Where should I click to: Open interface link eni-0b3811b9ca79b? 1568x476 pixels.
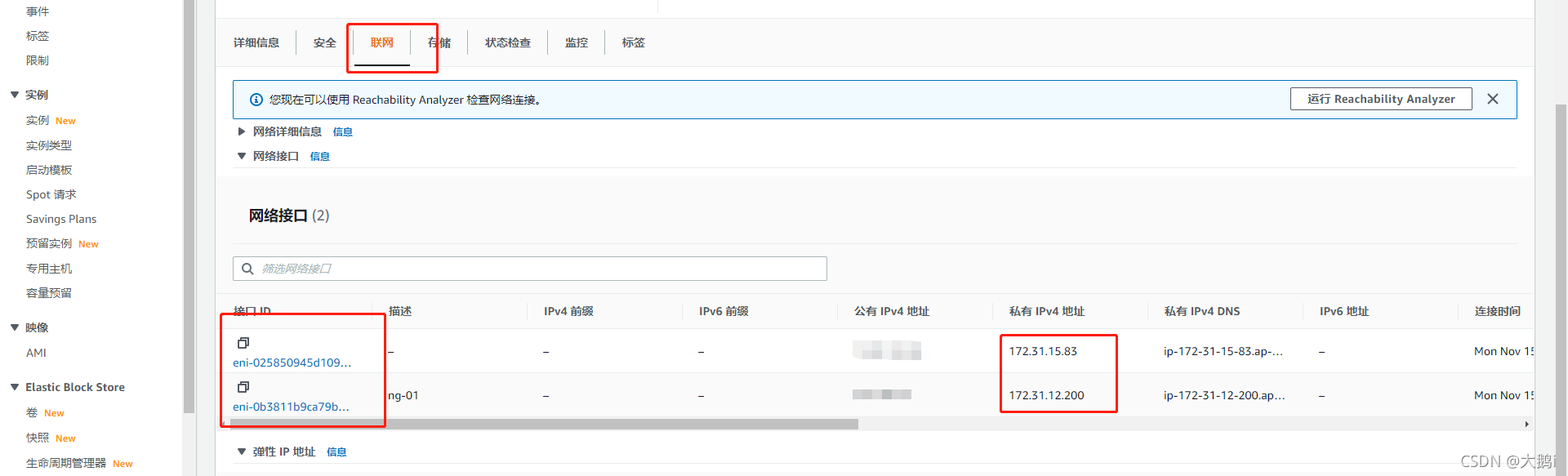click(x=291, y=407)
